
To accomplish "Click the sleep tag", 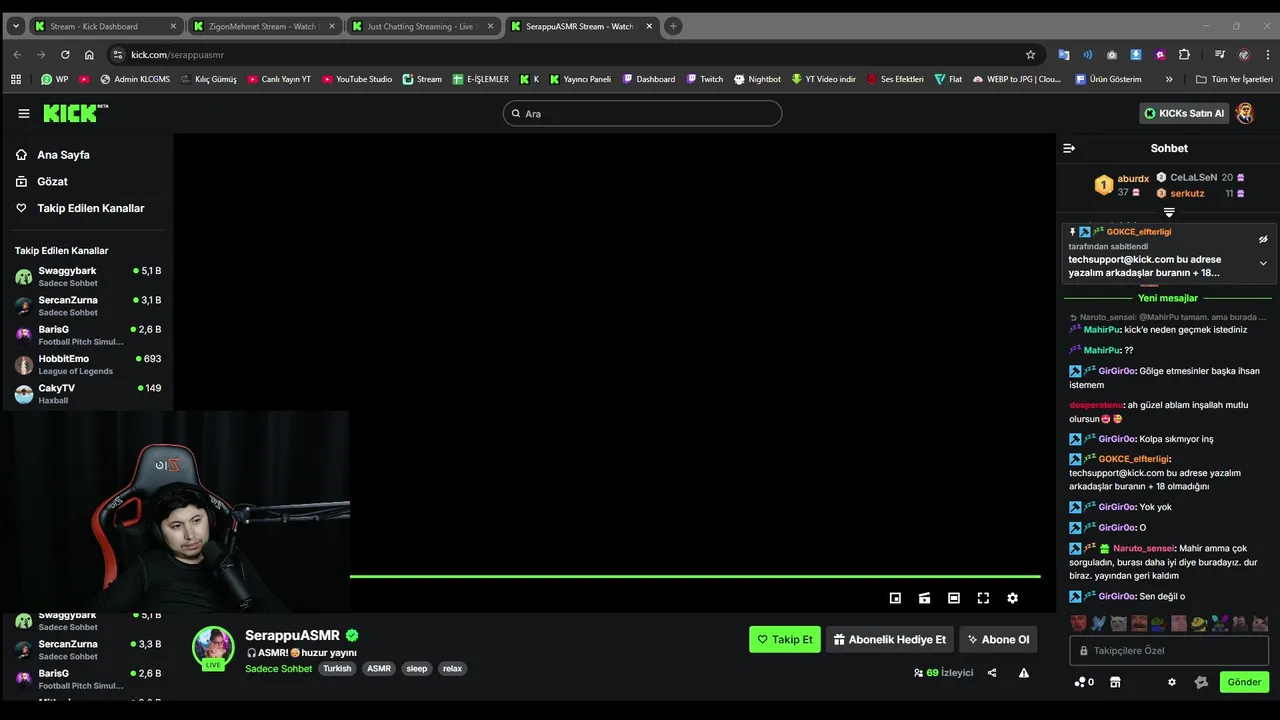I will click(417, 669).
